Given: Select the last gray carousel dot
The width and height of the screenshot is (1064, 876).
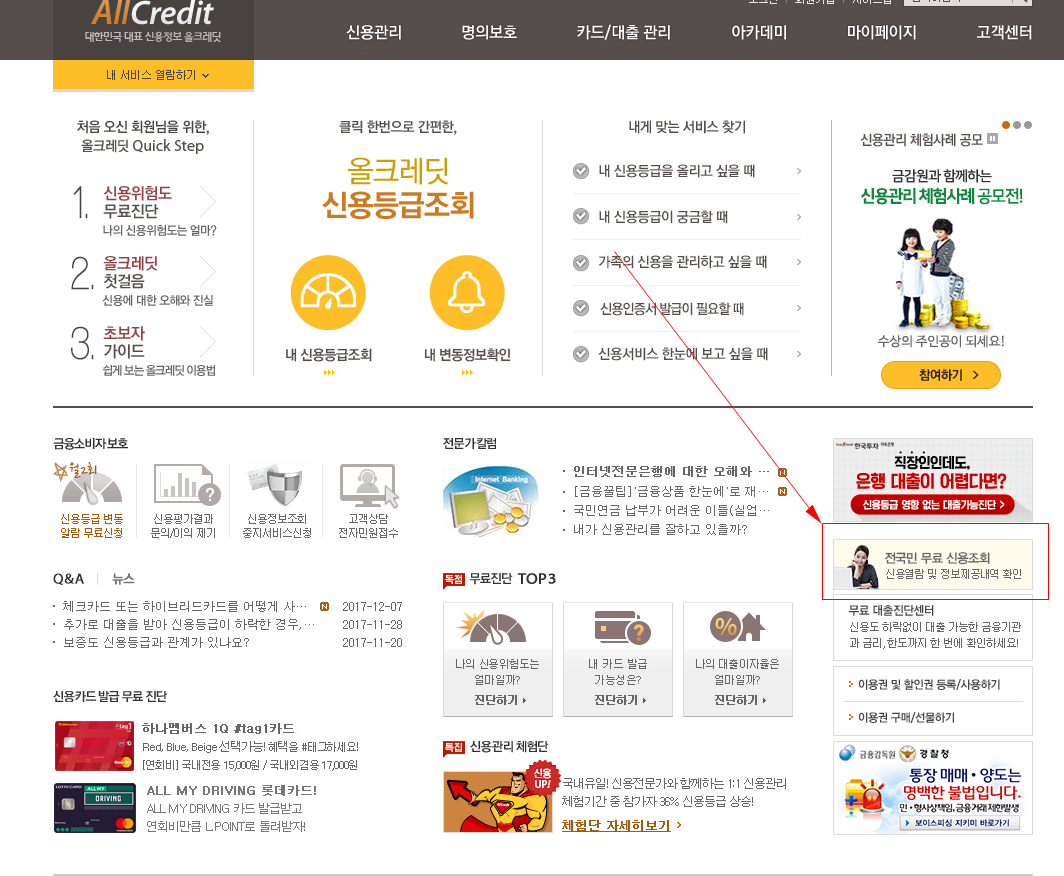Looking at the screenshot, I should pyautogui.click(x=1028, y=125).
